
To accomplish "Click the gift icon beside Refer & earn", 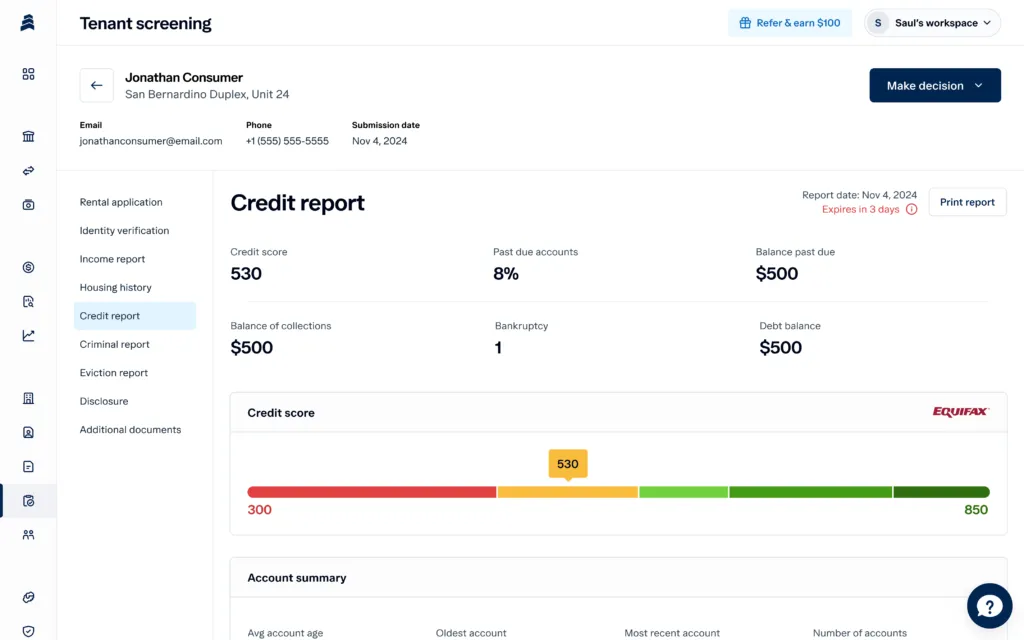I will pos(744,22).
